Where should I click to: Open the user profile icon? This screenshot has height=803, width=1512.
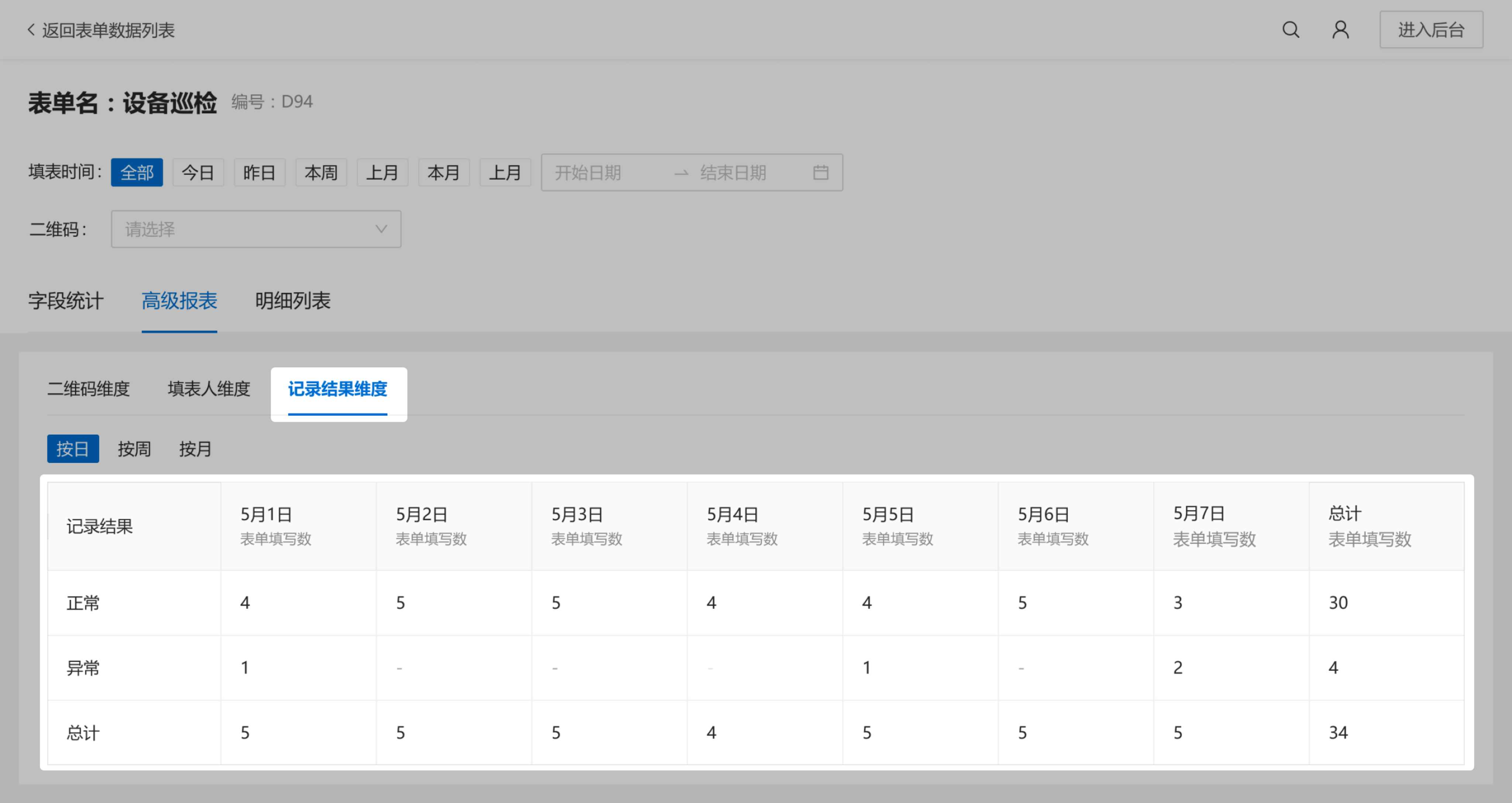1340,30
